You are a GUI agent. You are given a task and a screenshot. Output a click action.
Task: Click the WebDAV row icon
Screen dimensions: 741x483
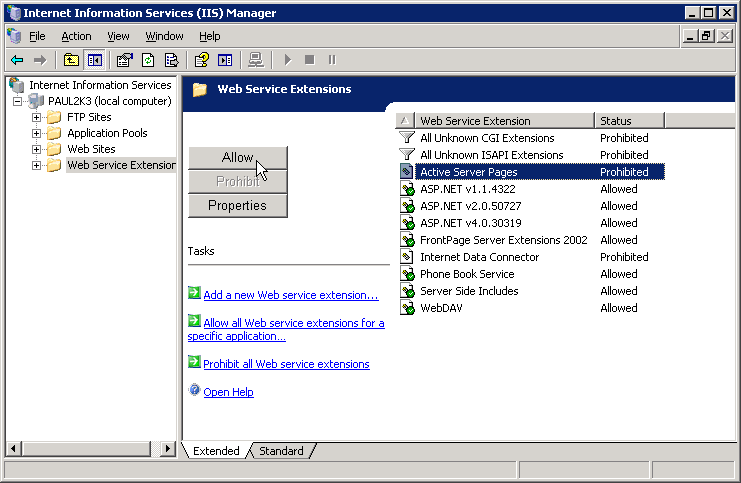[407, 308]
